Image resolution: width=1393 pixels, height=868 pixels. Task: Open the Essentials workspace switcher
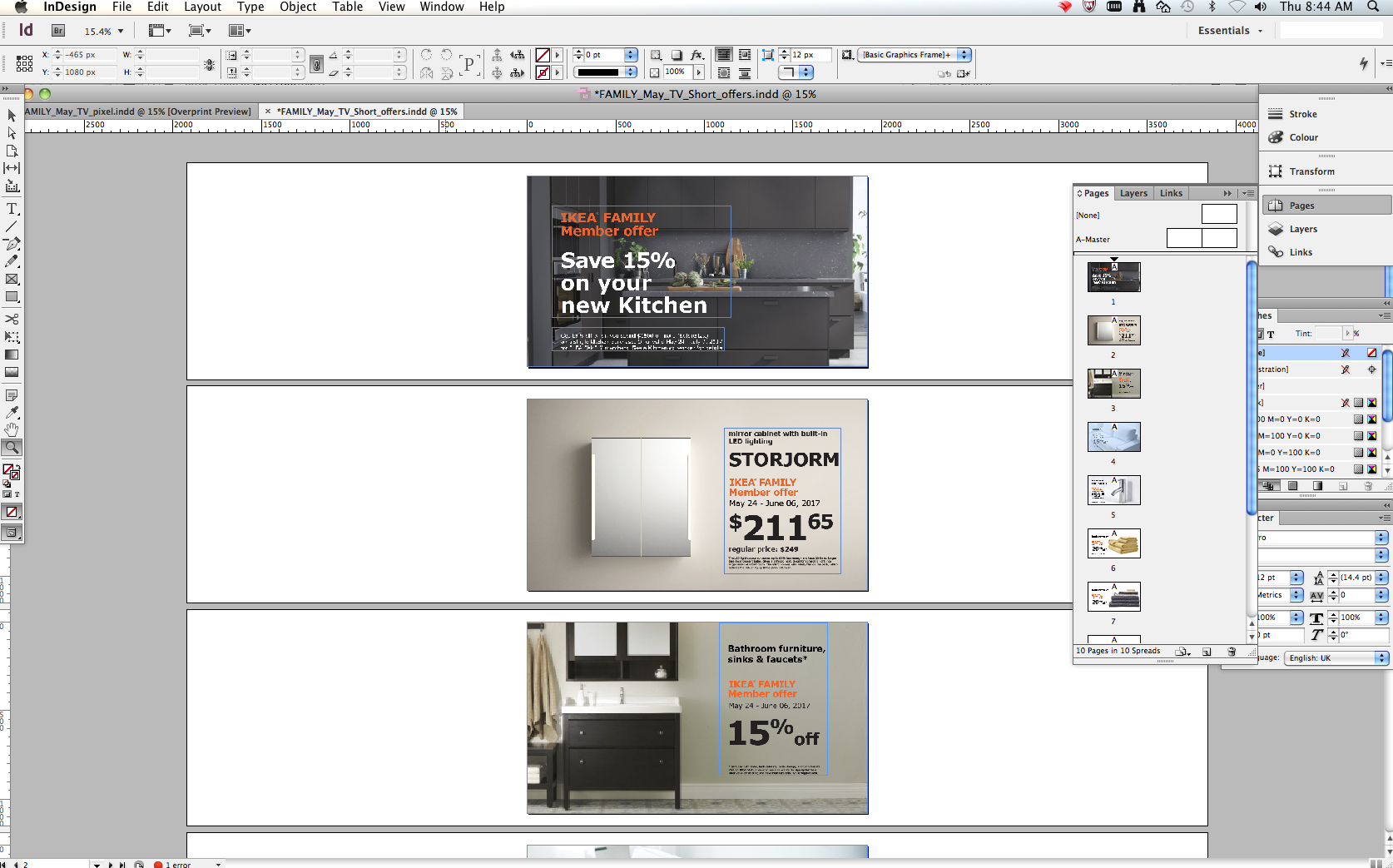1230,31
